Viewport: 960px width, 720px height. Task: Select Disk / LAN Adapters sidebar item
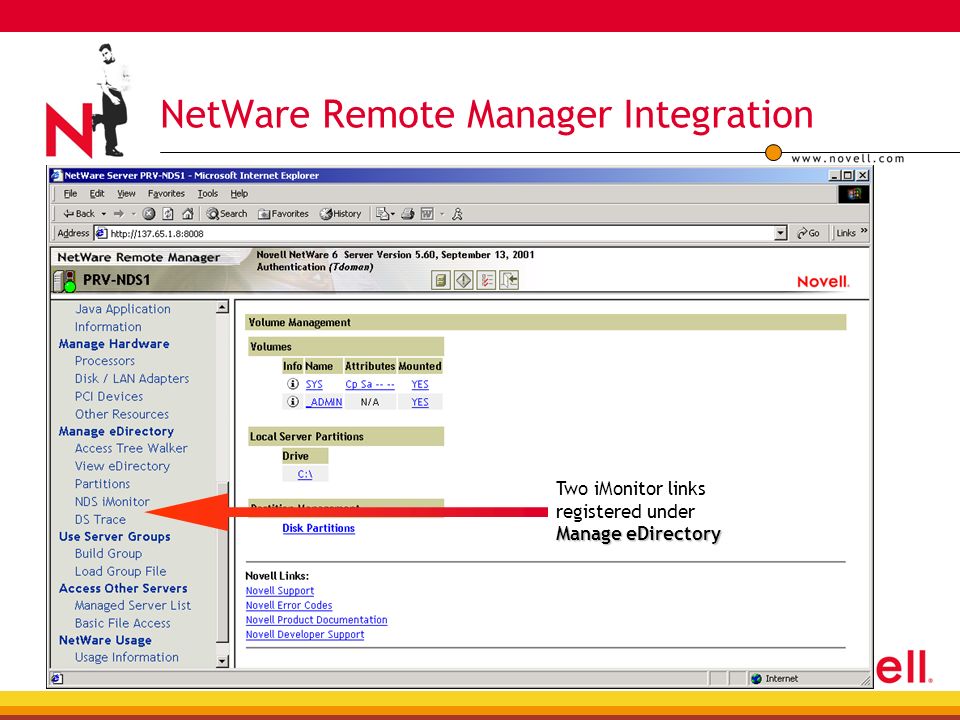(x=132, y=379)
